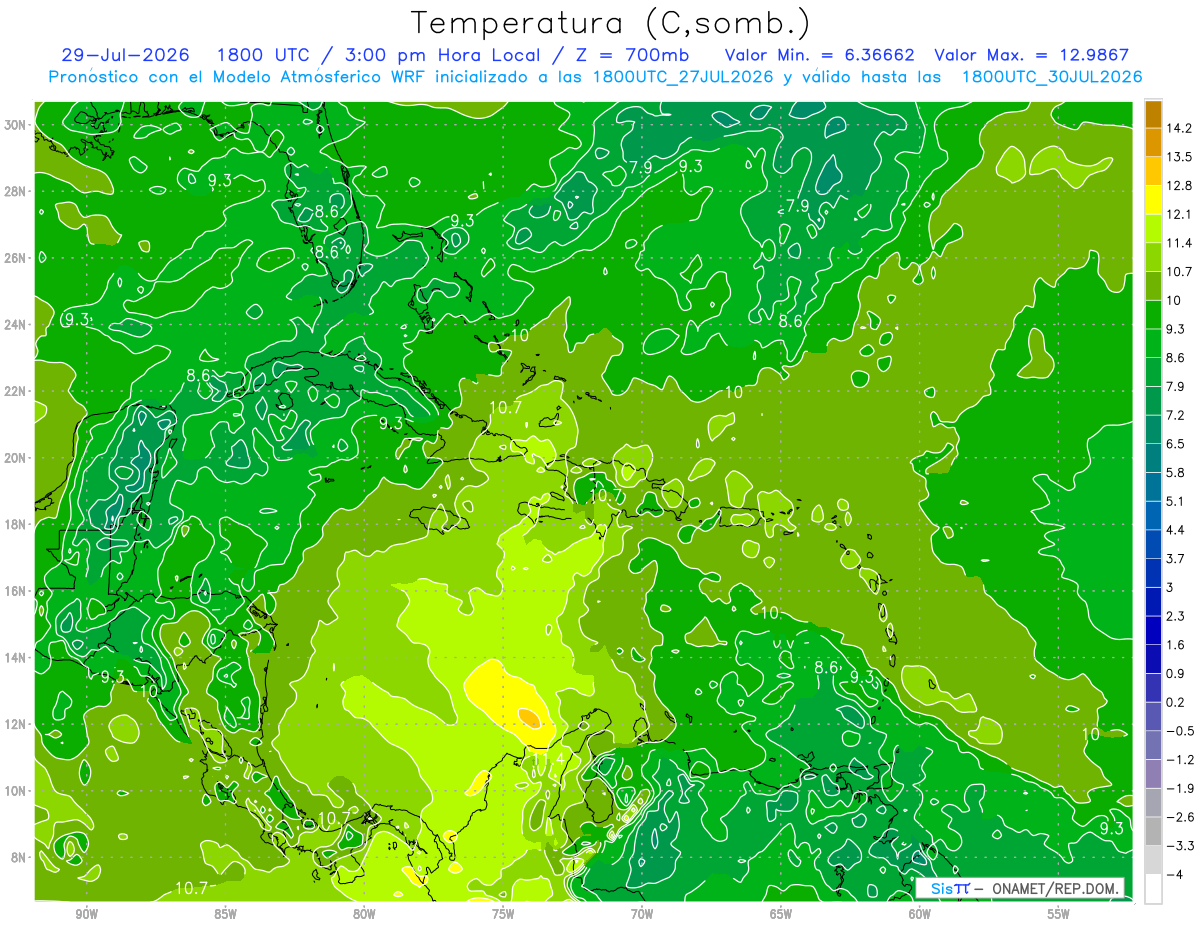The image size is (1200, 927).
Task: Click the 55W longitude axis label
Action: (x=1059, y=913)
